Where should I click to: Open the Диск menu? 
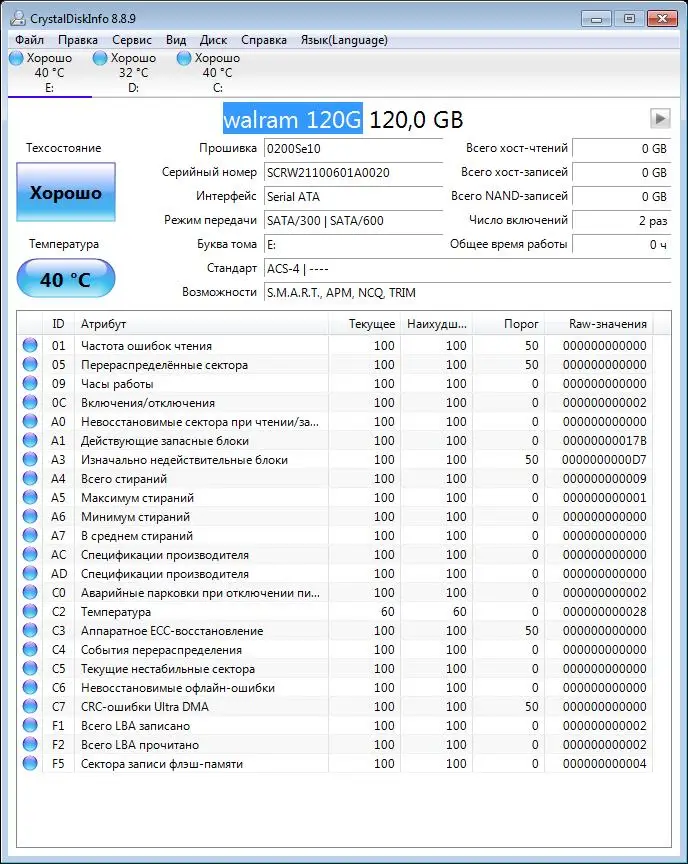213,40
